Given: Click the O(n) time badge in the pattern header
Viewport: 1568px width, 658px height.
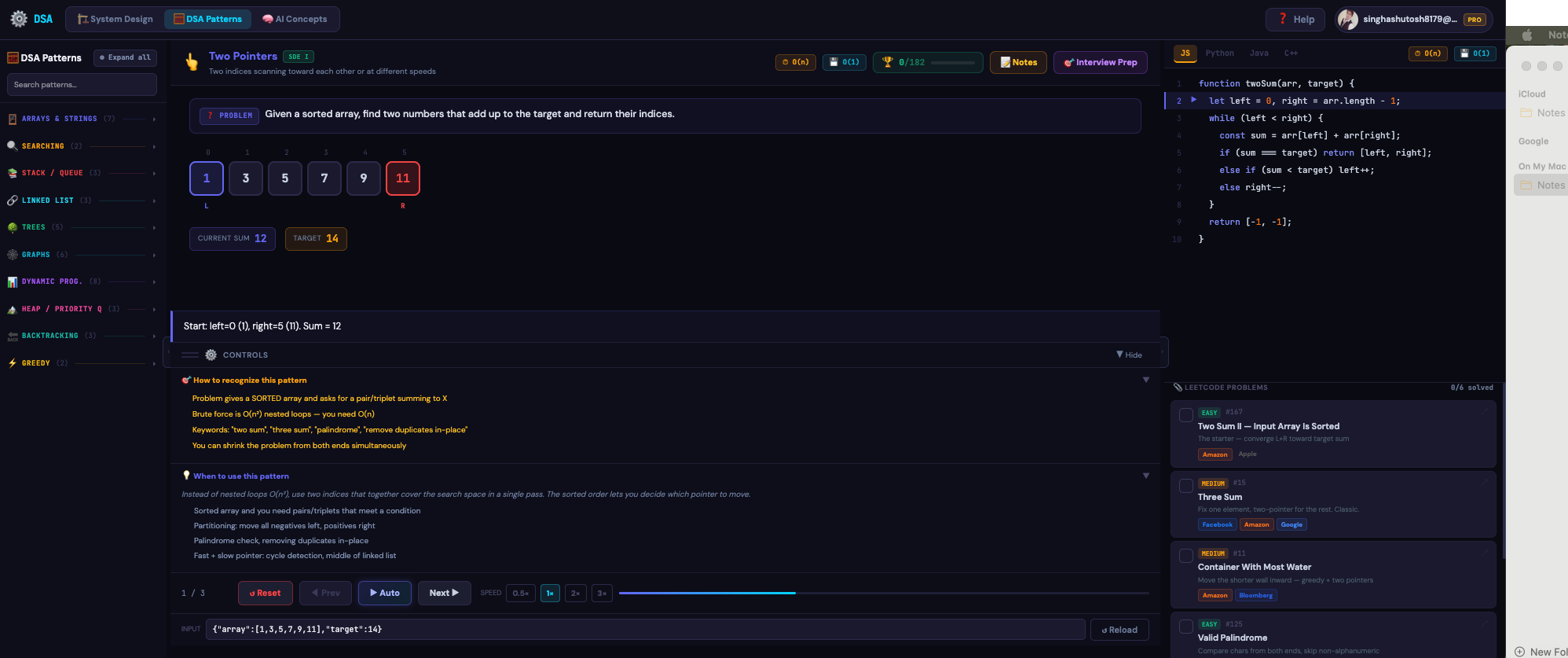Looking at the screenshot, I should coord(796,62).
